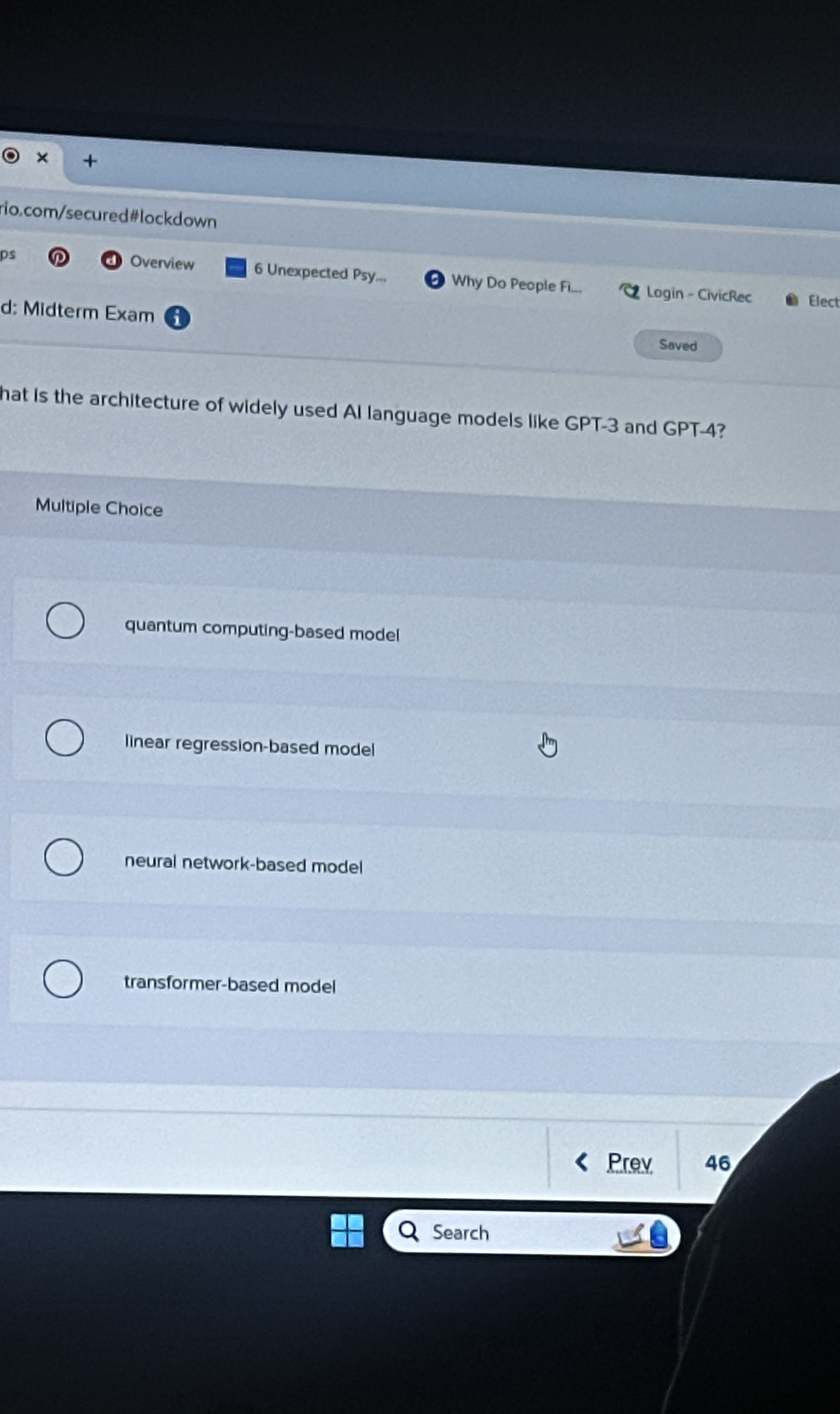
Task: Click the Midterm Exam info icon
Action: [177, 318]
